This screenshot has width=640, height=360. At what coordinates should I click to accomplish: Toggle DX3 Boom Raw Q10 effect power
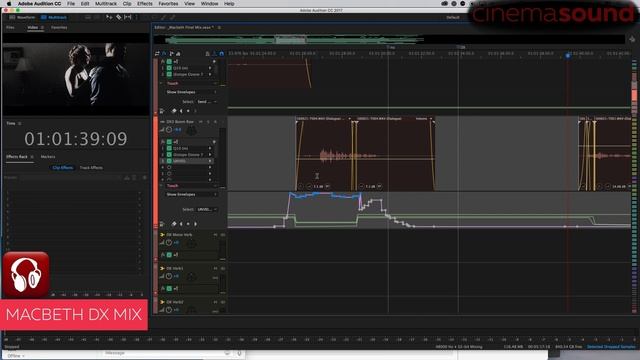169,149
